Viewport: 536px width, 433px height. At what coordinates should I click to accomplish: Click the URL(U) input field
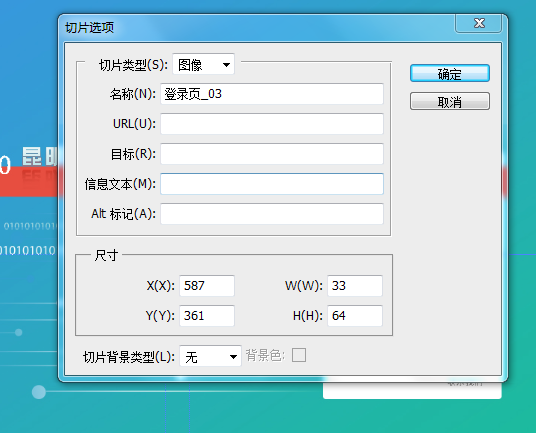[x=272, y=124]
